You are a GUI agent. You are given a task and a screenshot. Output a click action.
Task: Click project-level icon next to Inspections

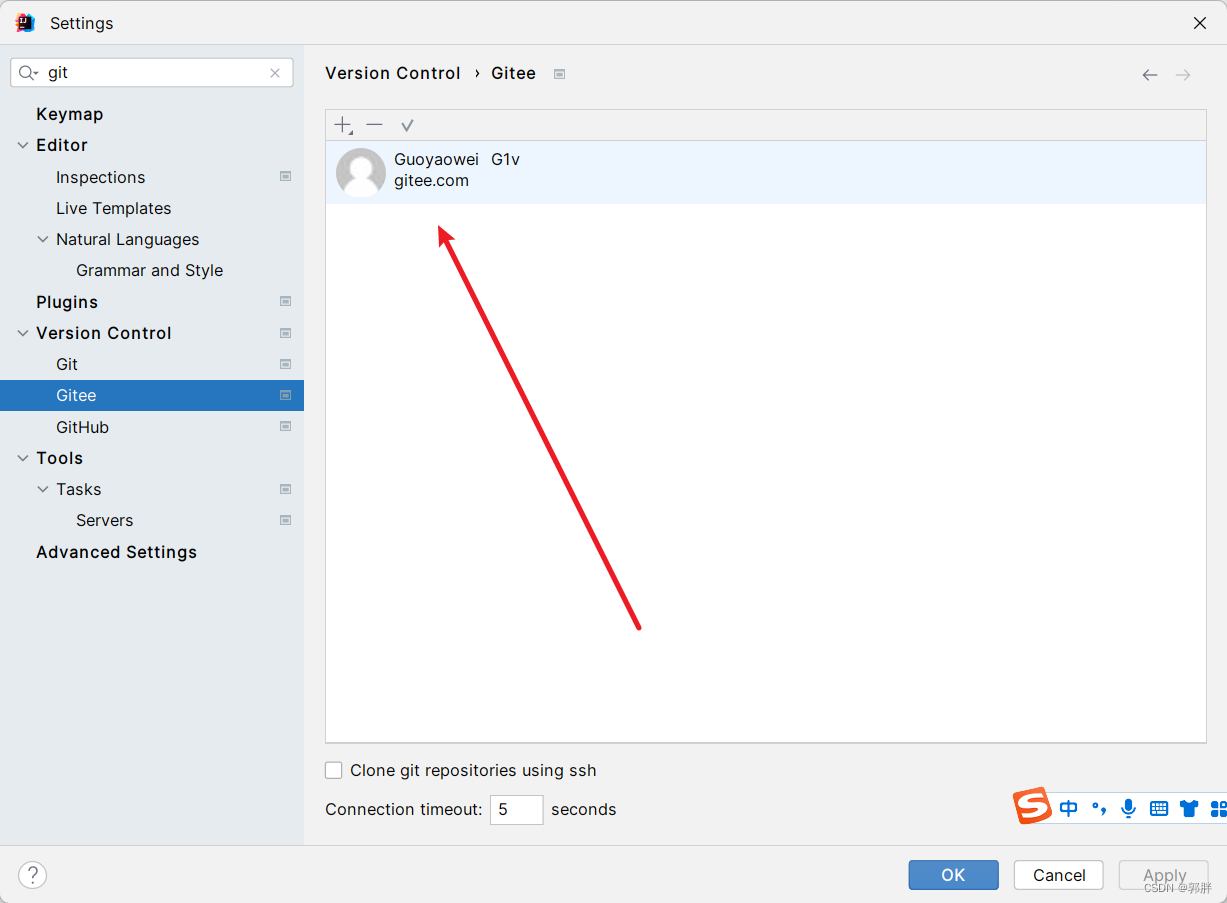285,177
